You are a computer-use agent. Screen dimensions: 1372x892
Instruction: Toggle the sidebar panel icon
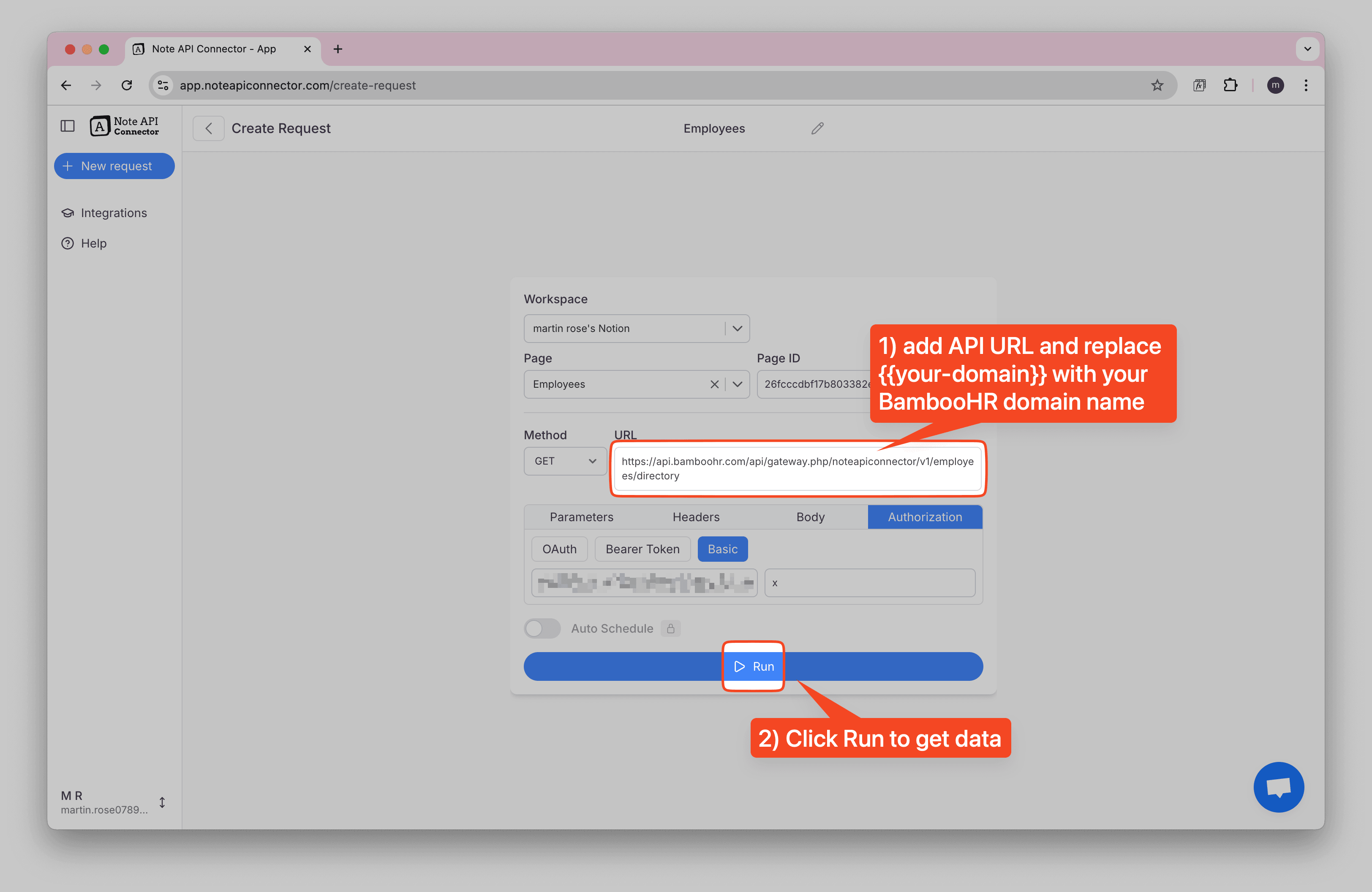tap(68, 126)
